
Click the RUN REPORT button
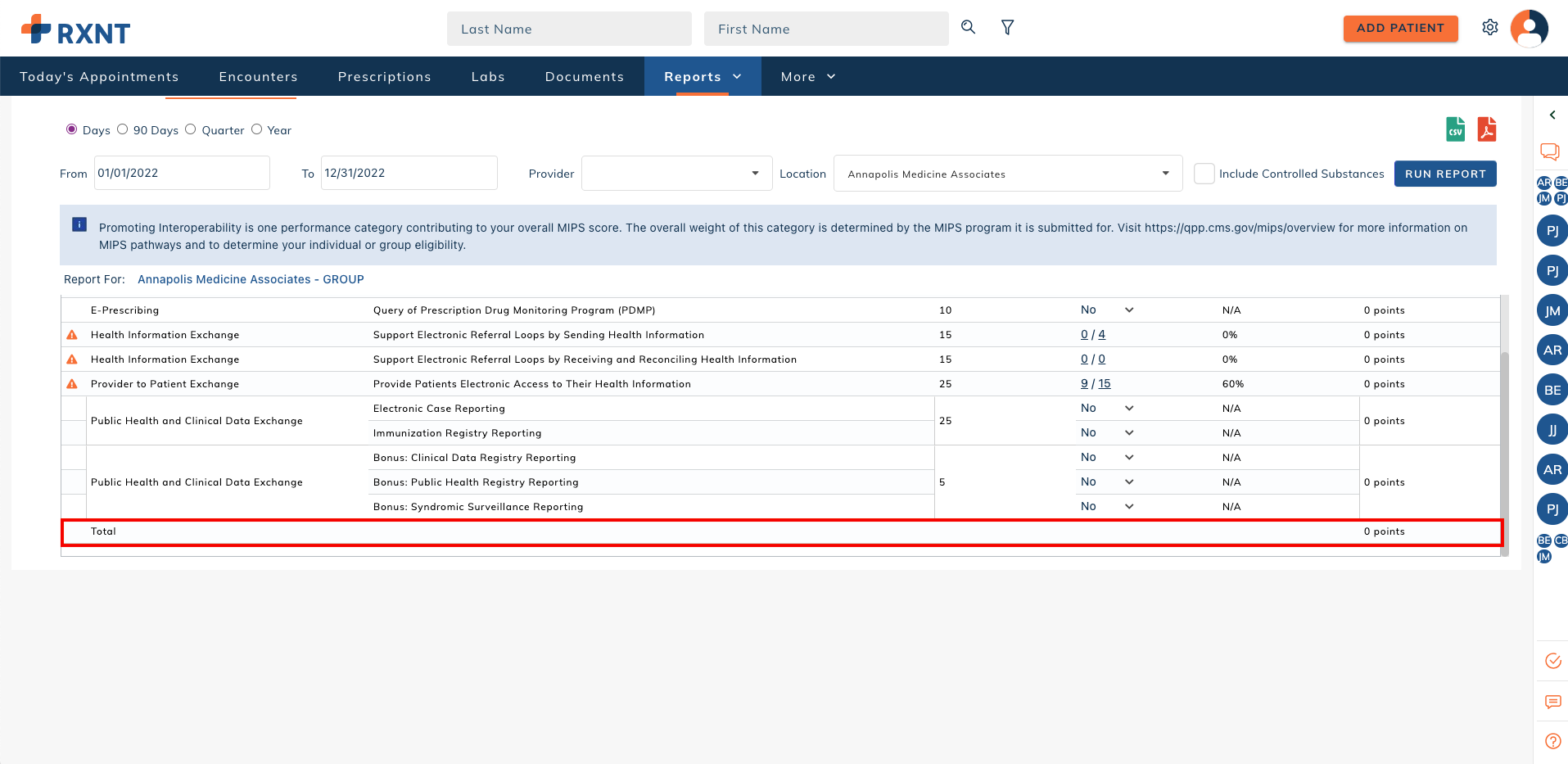click(x=1445, y=174)
